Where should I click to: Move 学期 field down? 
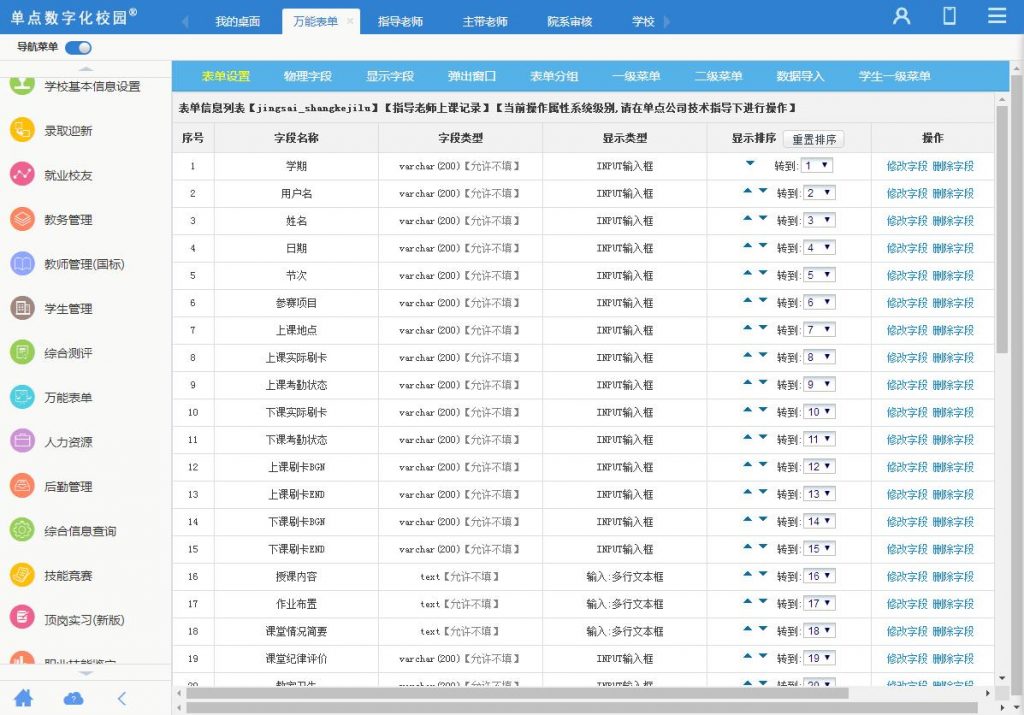(x=750, y=163)
